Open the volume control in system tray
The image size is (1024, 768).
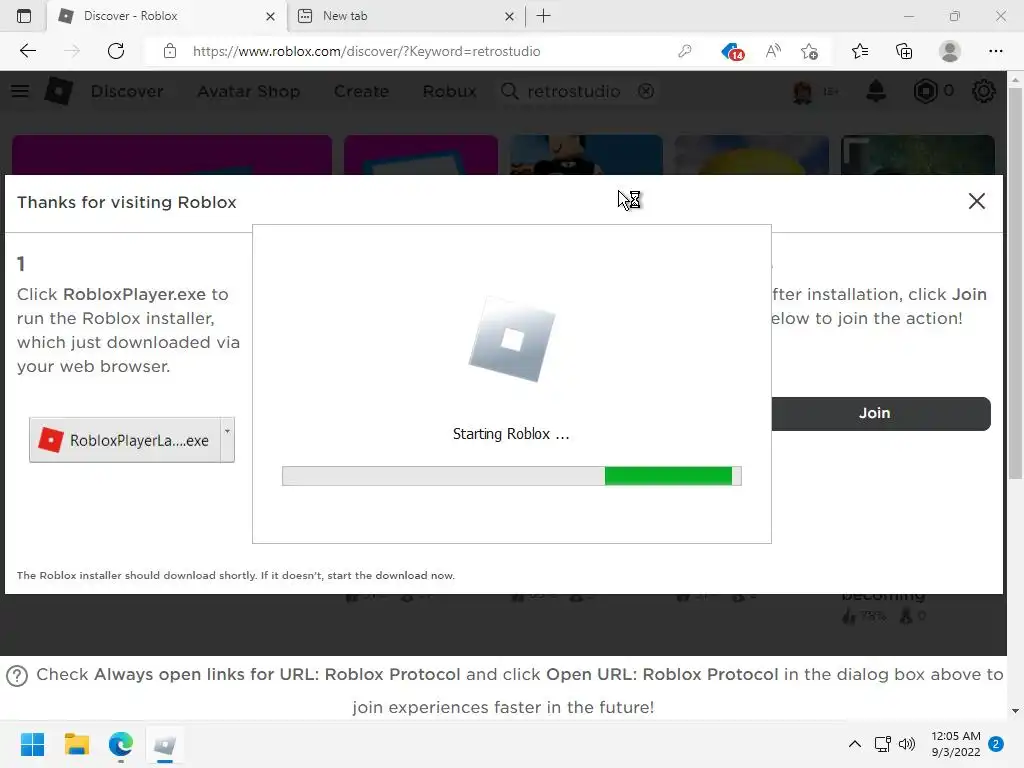[x=907, y=744]
